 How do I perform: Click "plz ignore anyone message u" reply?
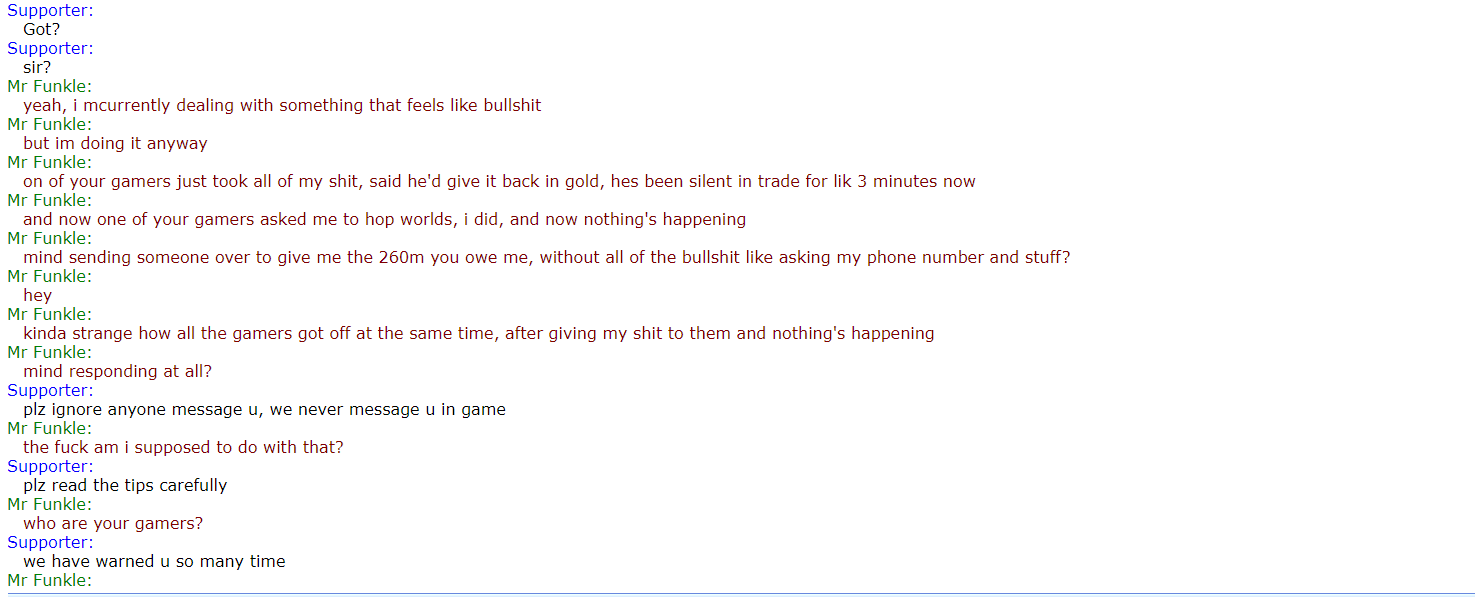[264, 409]
